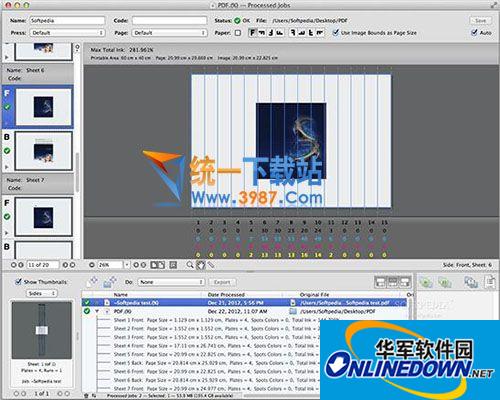
Task: Click the first F page orientation icon
Action: [252, 33]
